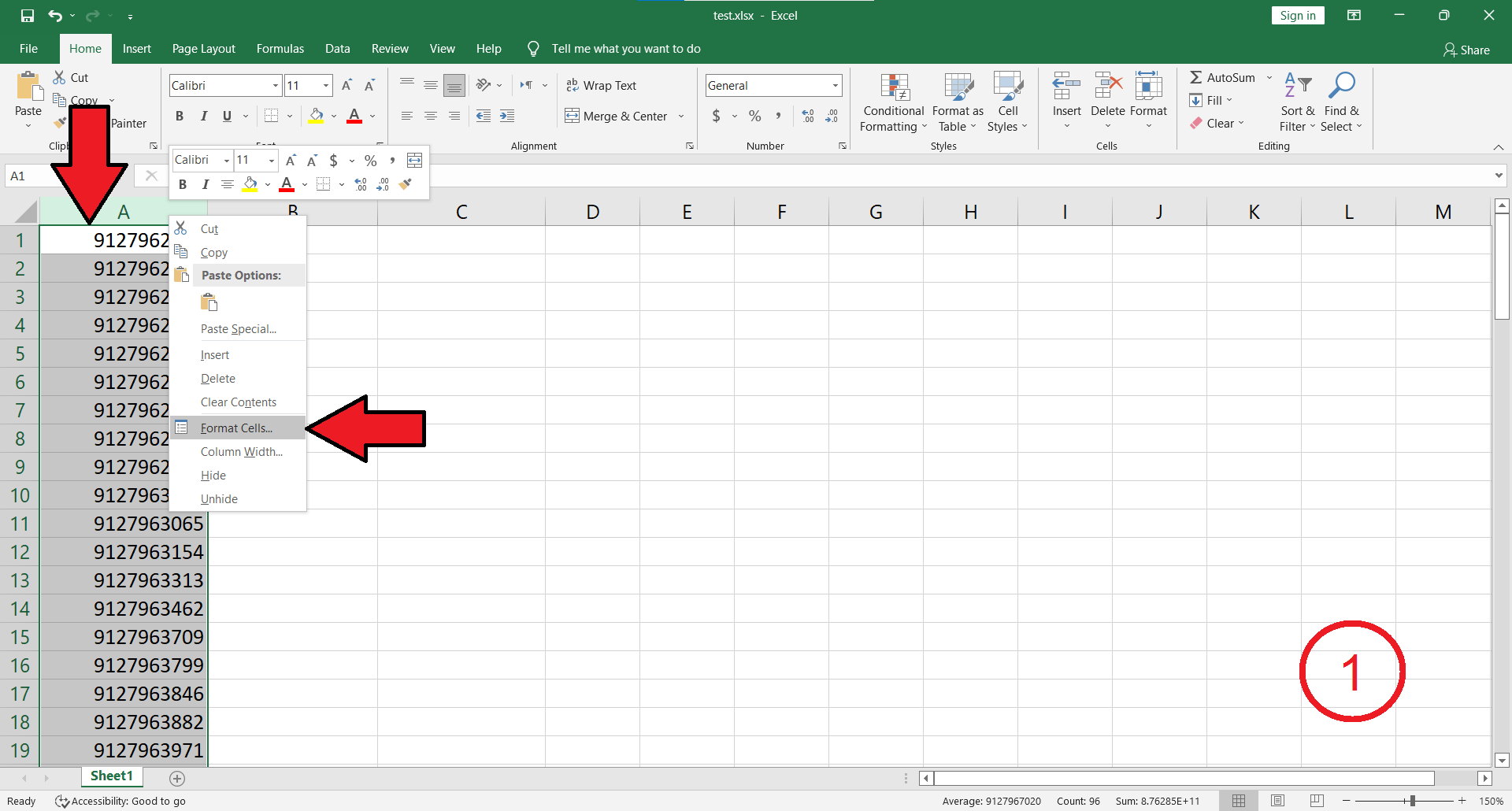Toggle Bold in the ribbon Font group
1512x811 pixels.
click(180, 116)
